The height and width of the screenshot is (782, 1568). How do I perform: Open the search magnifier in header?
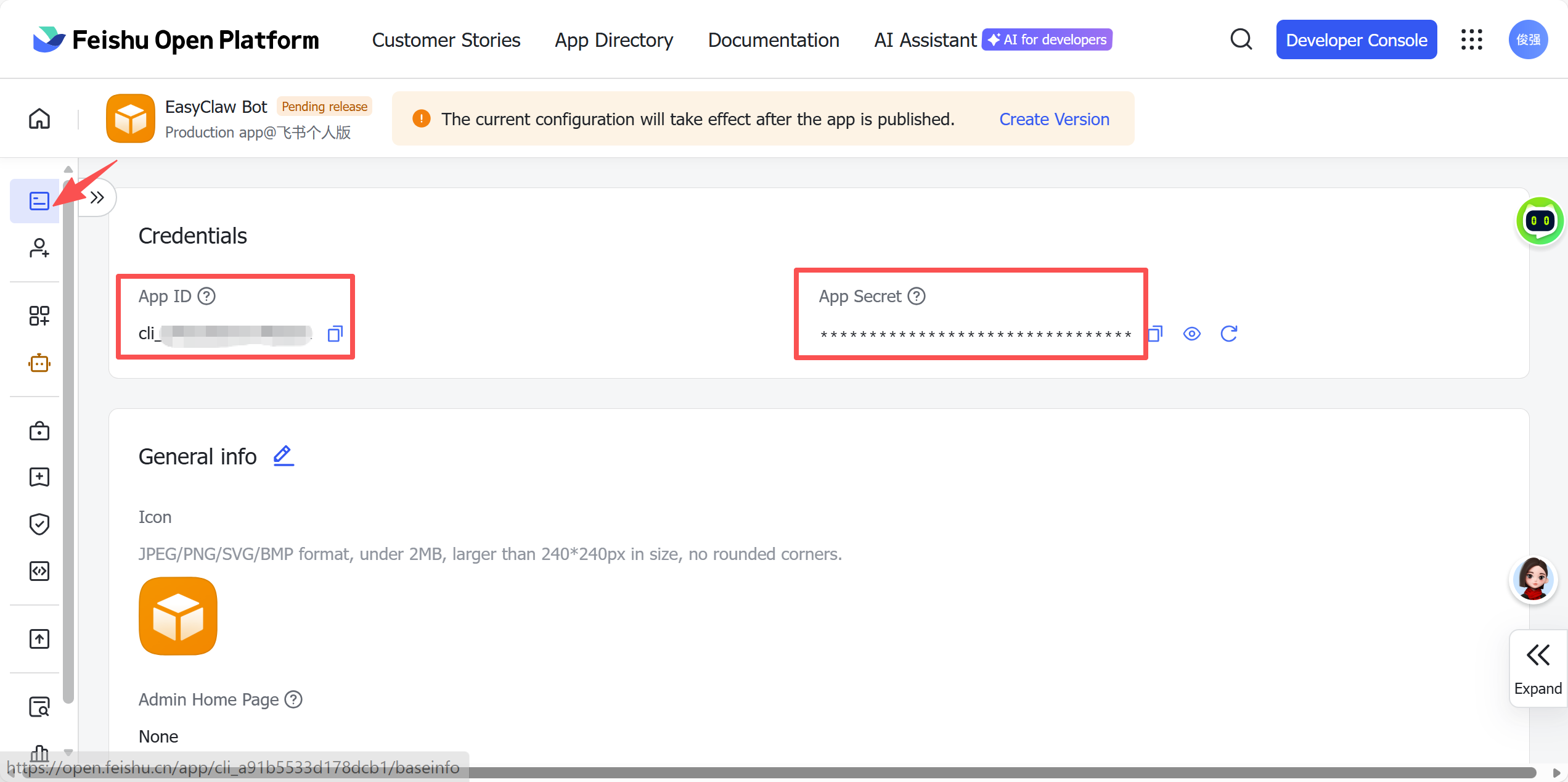1241,39
